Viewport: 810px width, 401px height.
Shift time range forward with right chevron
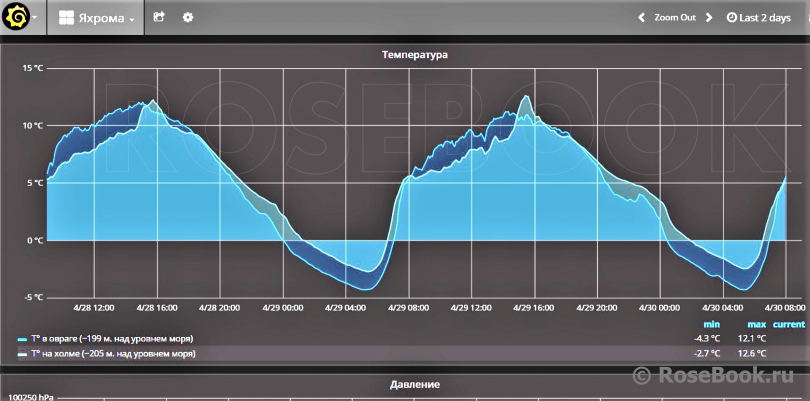click(708, 18)
